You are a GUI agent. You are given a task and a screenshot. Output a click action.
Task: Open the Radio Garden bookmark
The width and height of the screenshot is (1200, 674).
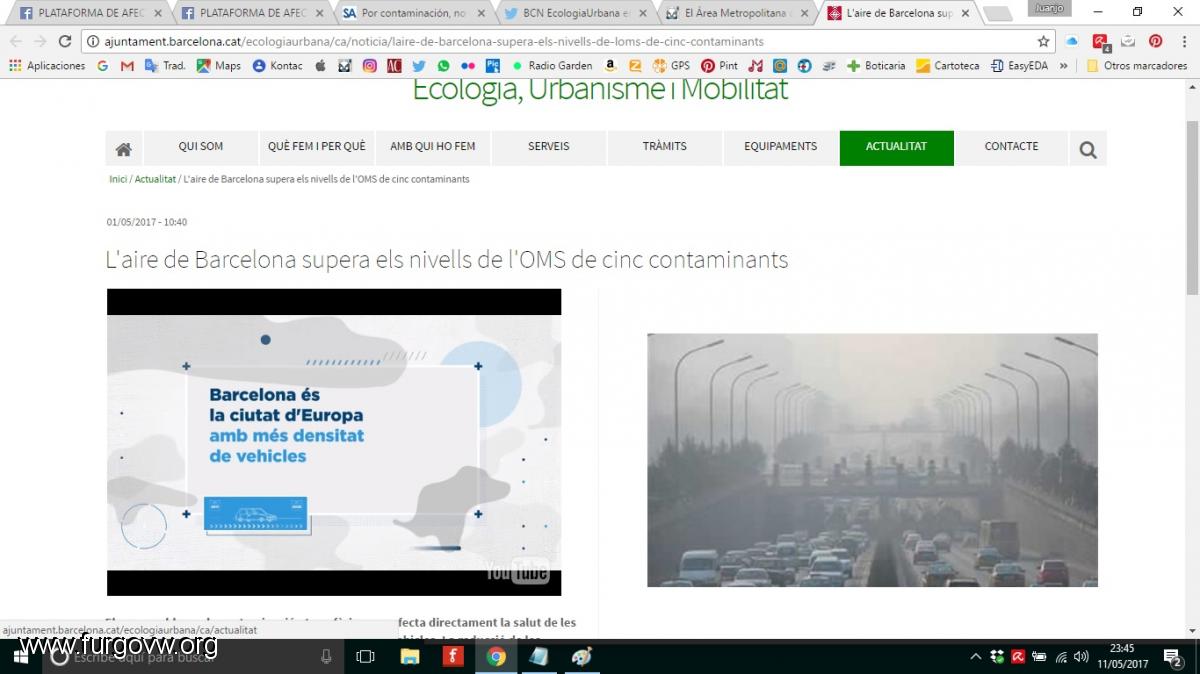pos(552,66)
